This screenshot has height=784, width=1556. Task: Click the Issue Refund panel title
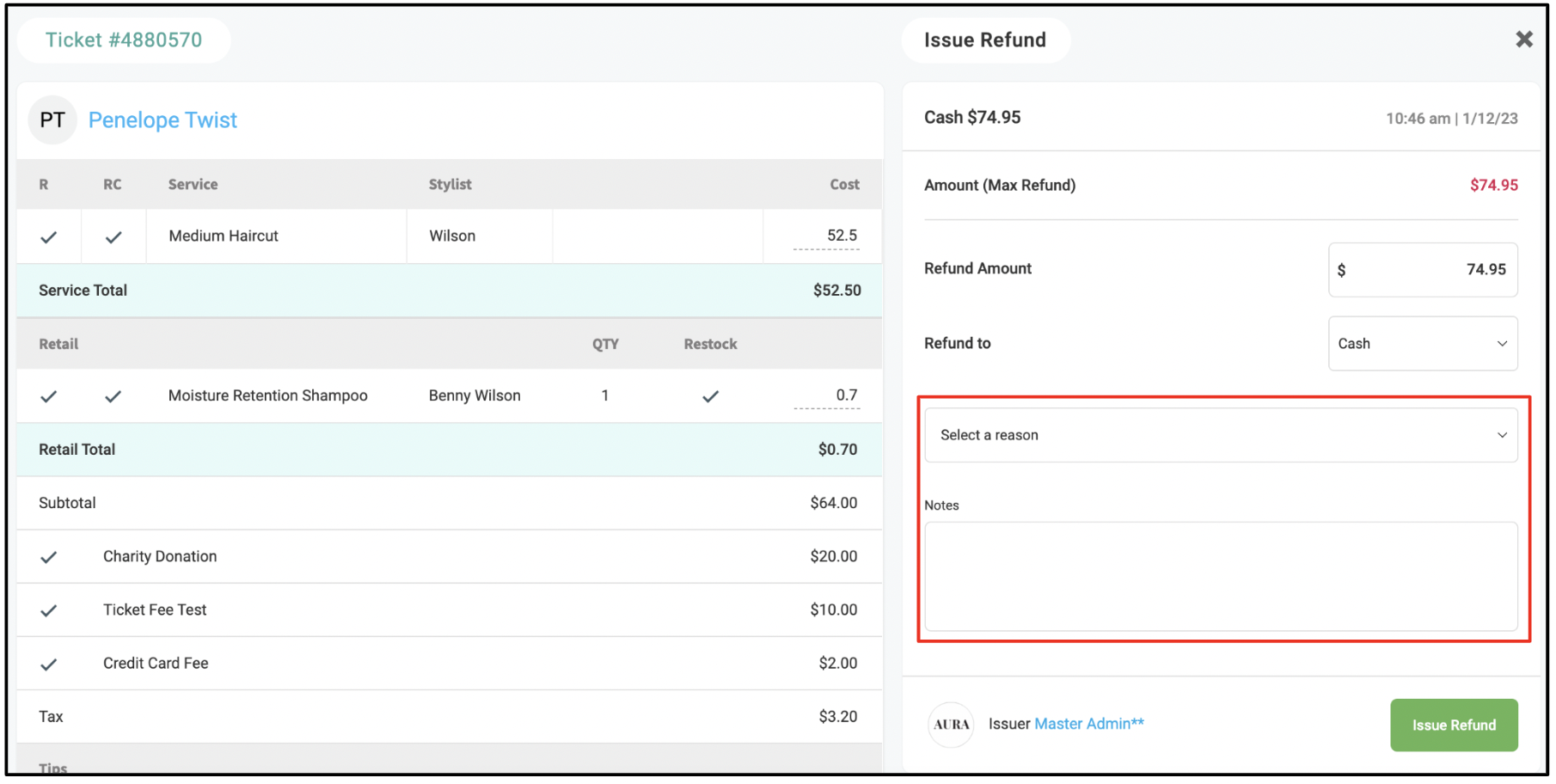click(985, 40)
